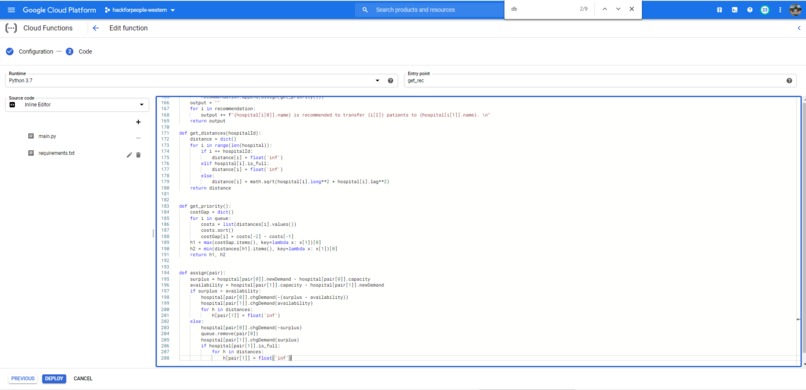The width and height of the screenshot is (806, 390).
Task: Open the Cloud Functions title link
Action: (48, 28)
